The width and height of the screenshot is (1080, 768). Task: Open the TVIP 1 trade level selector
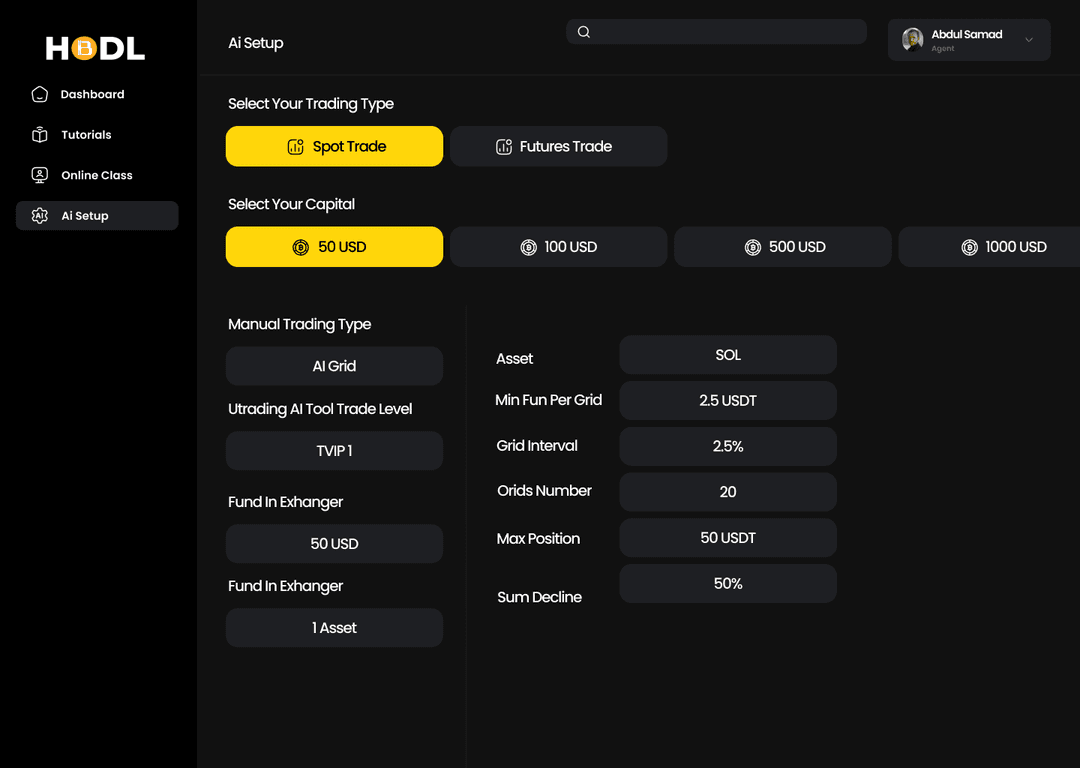[334, 450]
